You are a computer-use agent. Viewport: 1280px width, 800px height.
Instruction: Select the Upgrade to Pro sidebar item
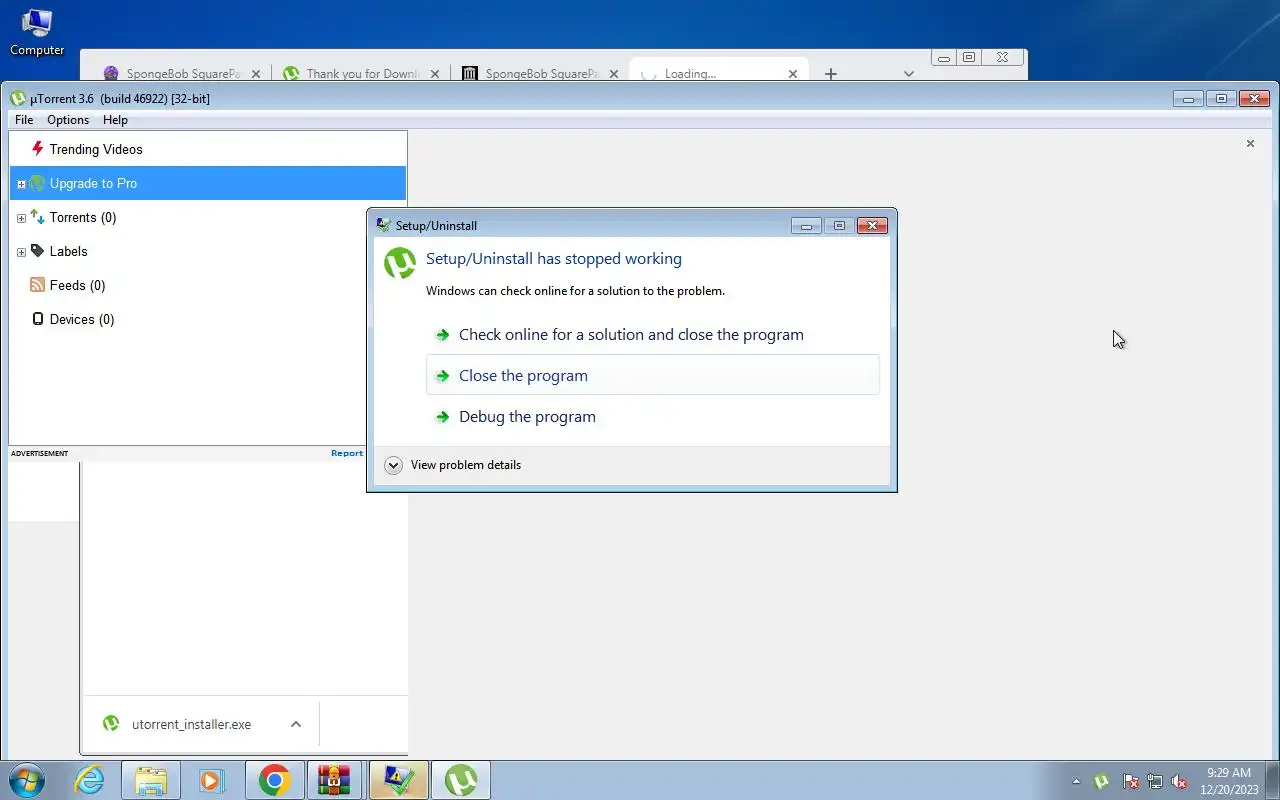click(x=208, y=183)
